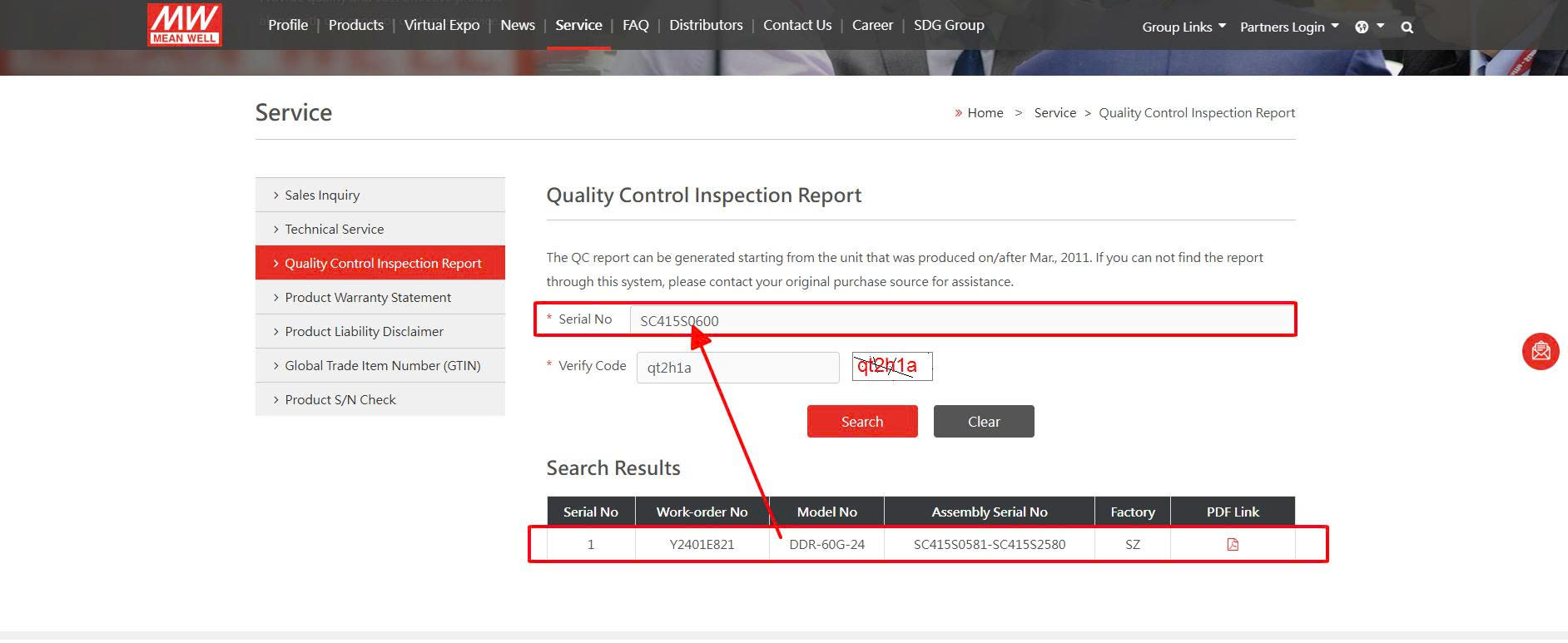Click the globe language icon

pos(1362,27)
